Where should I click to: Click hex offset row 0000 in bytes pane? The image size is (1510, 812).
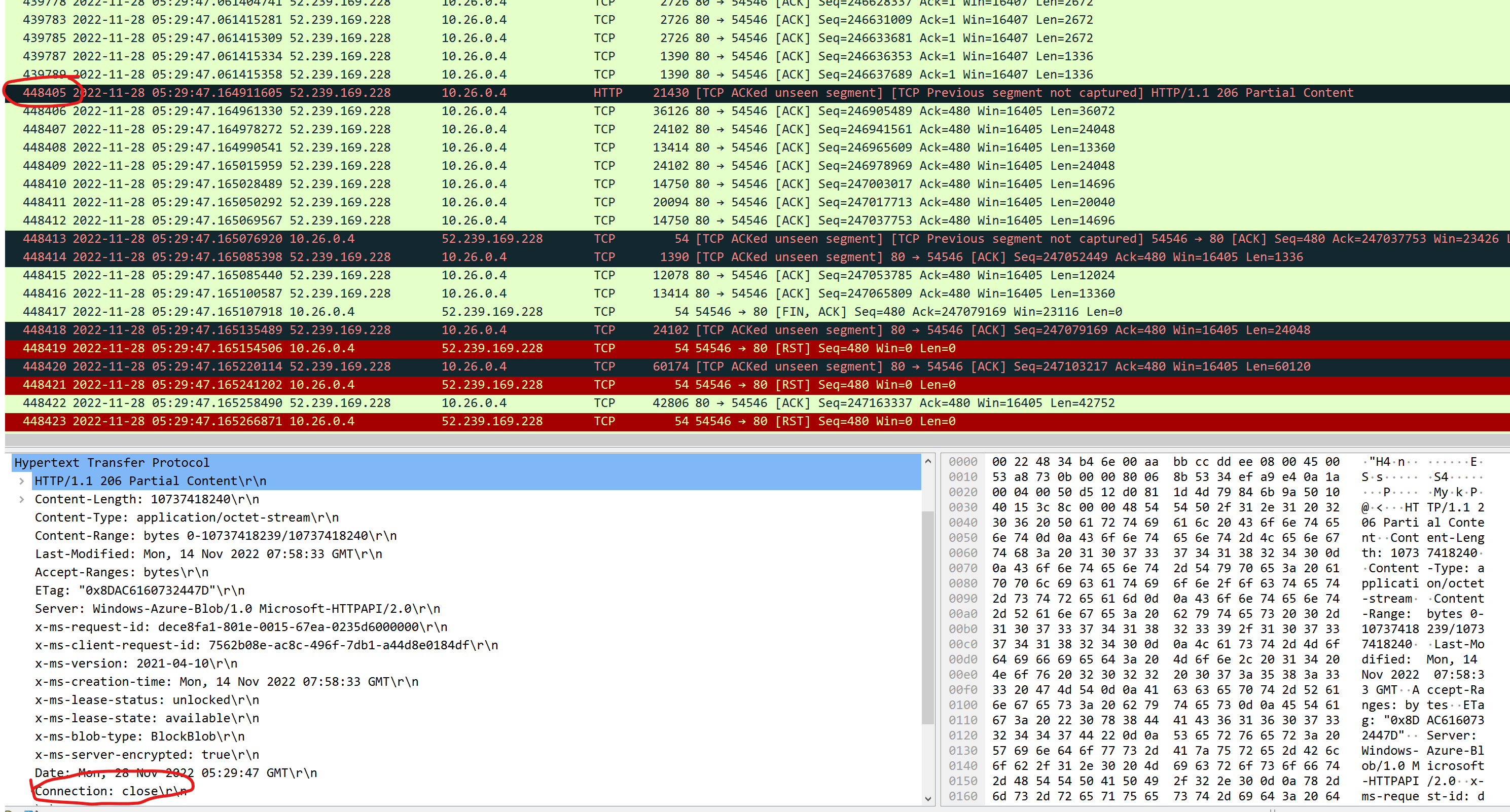(963, 462)
